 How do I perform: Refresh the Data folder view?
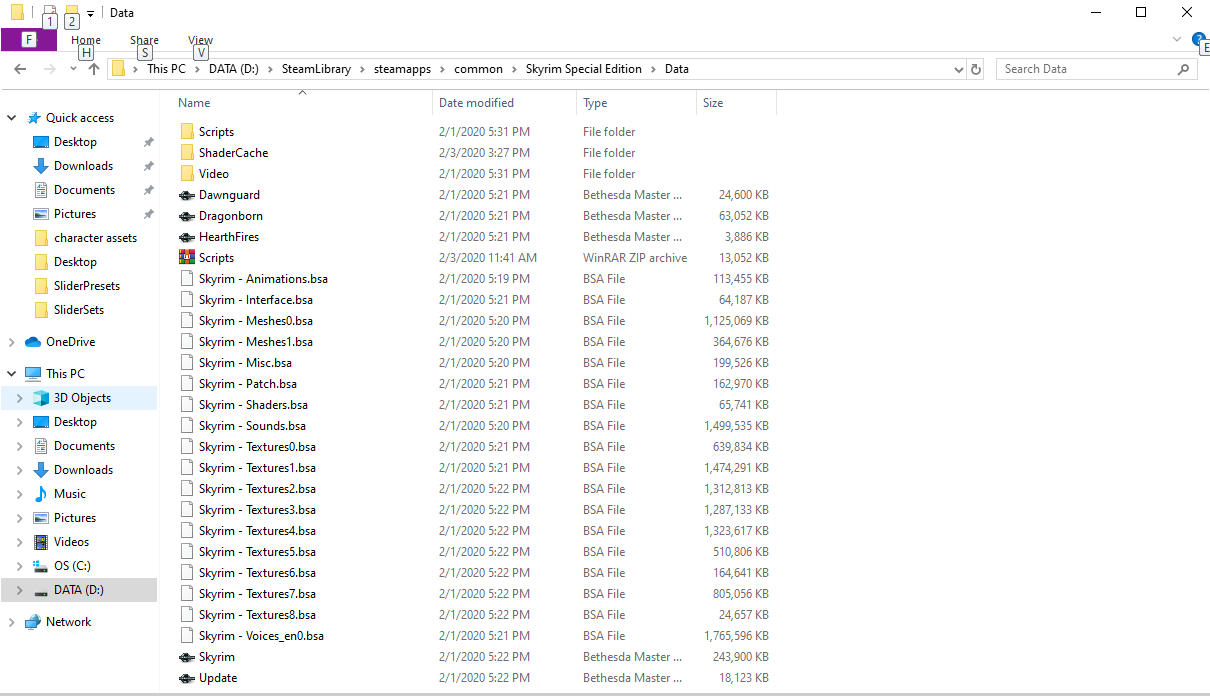click(x=976, y=69)
